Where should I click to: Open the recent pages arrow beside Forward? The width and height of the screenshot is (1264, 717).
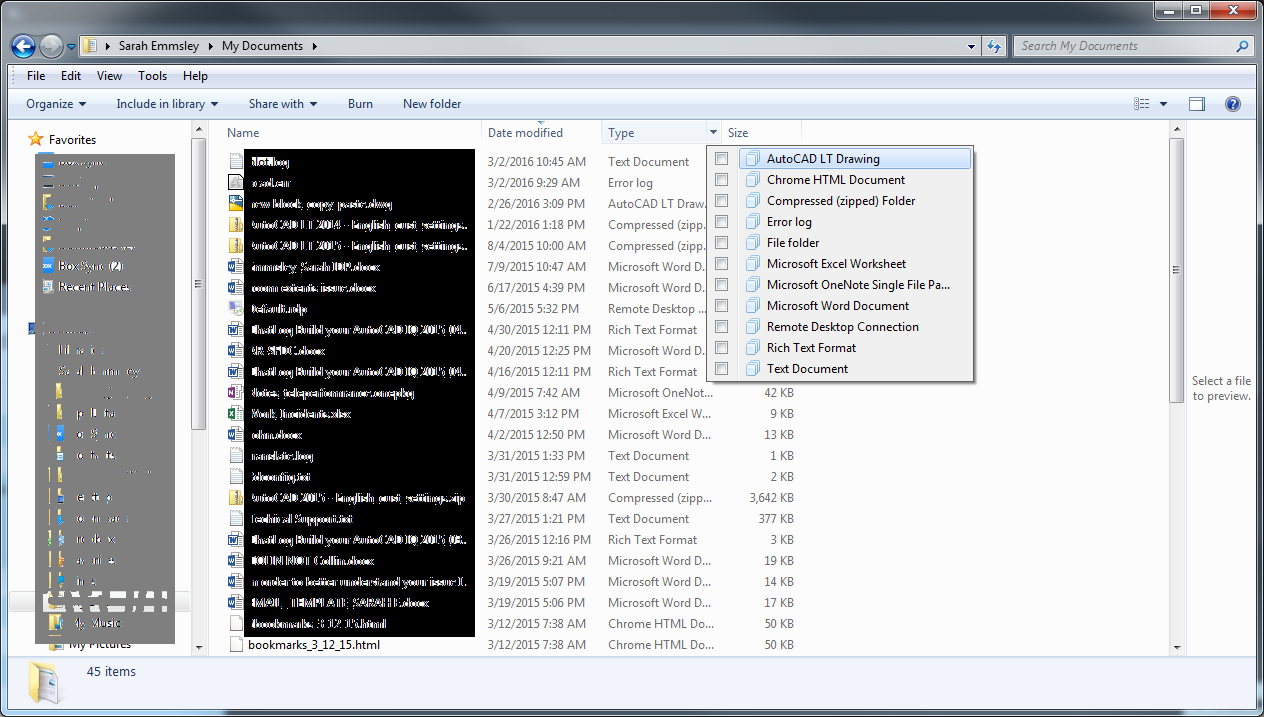[70, 47]
